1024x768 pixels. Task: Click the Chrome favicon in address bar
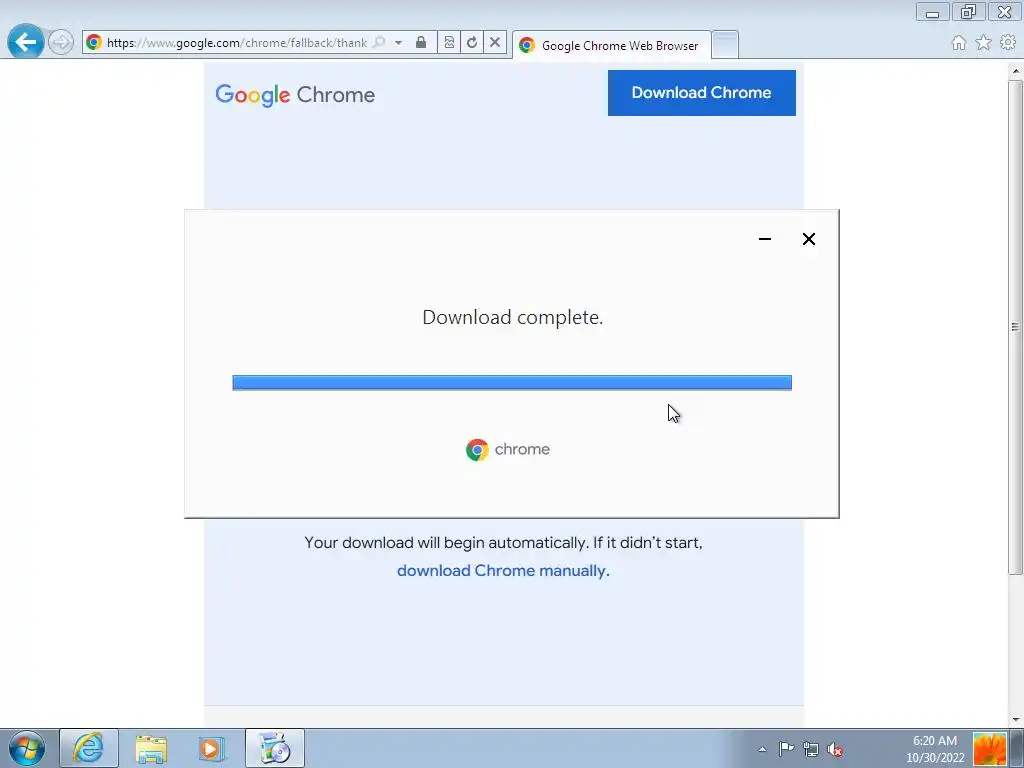(x=94, y=42)
